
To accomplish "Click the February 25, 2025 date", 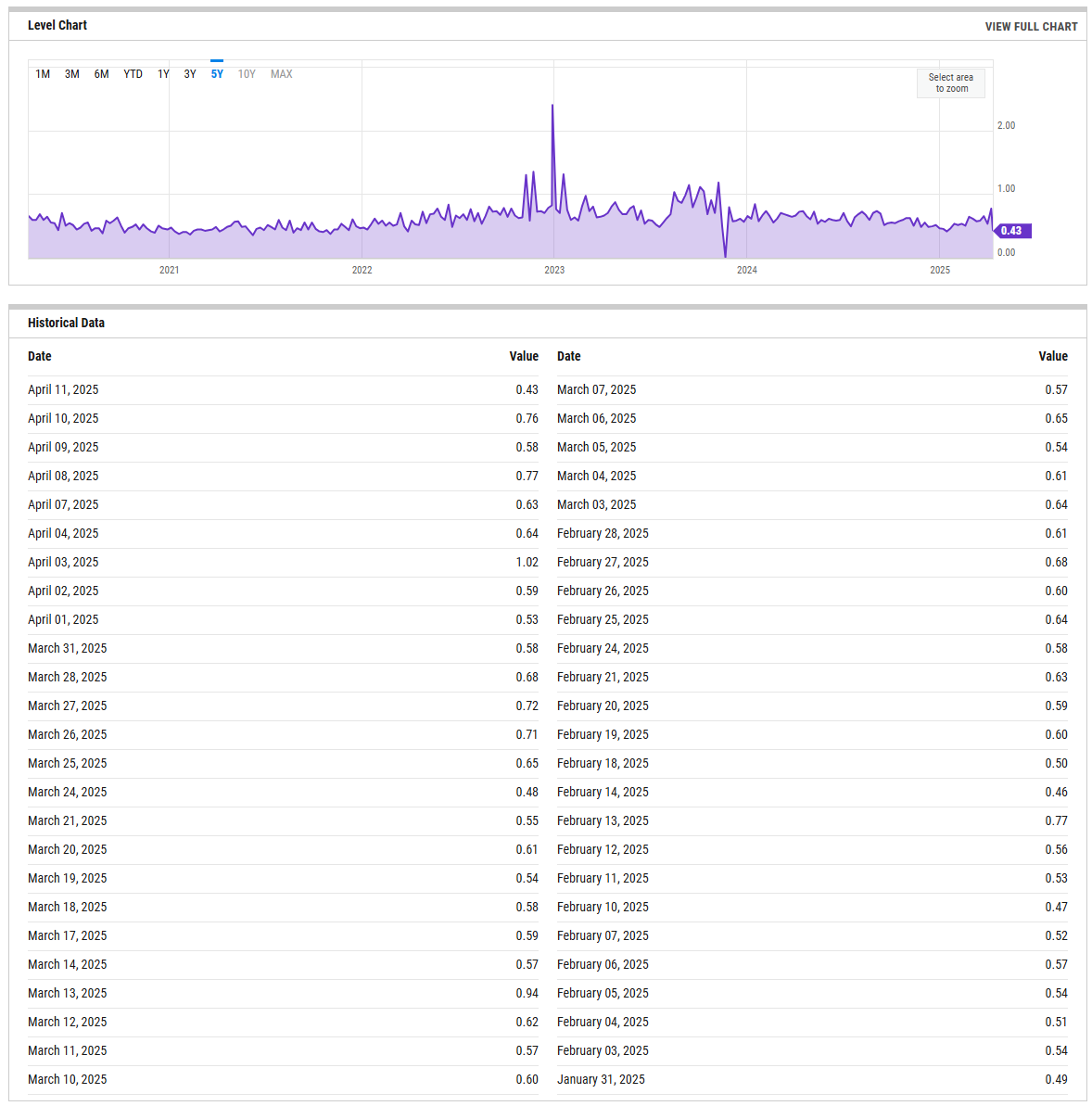I will (603, 620).
